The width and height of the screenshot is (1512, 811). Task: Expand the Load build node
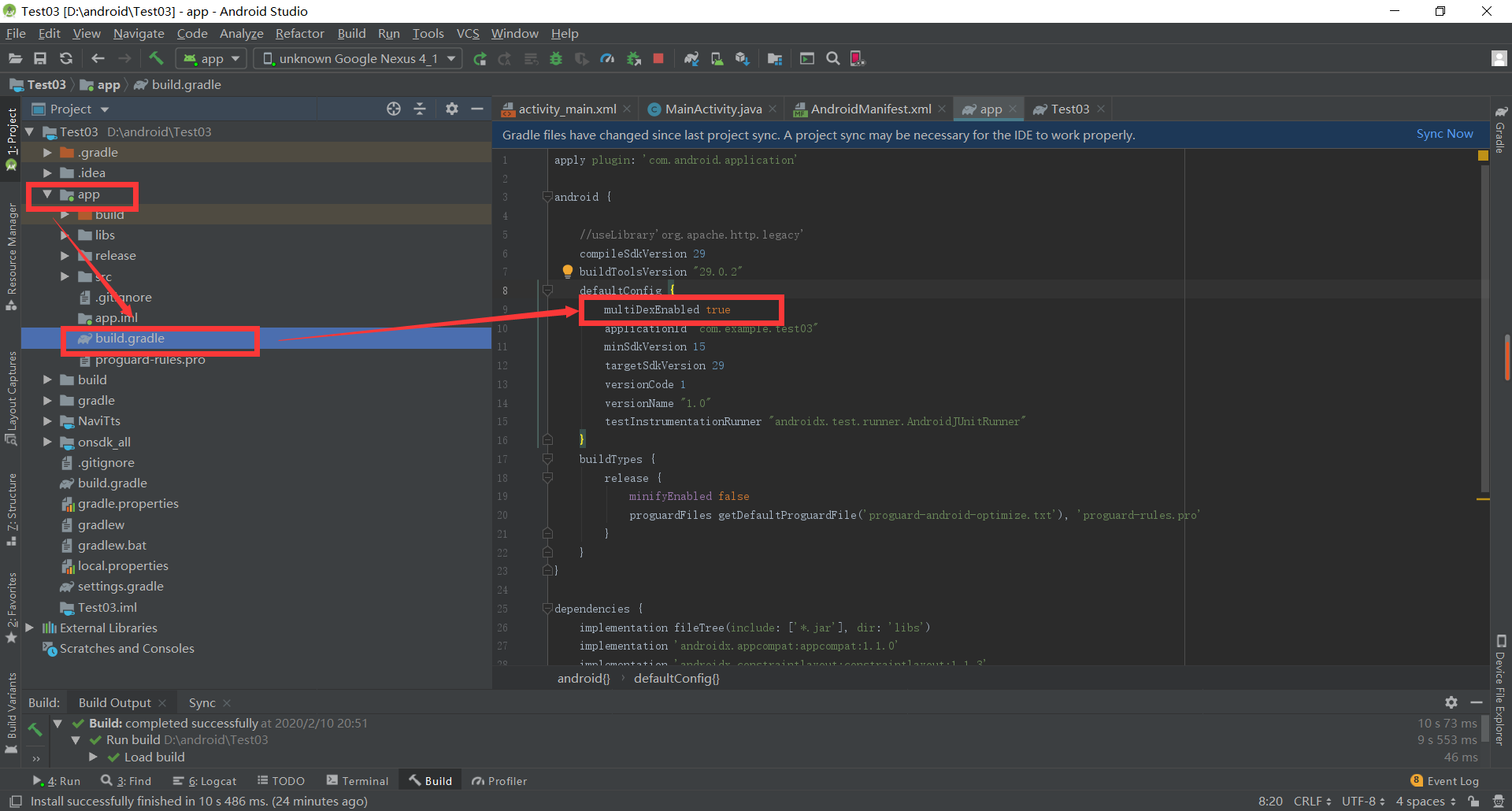93,757
